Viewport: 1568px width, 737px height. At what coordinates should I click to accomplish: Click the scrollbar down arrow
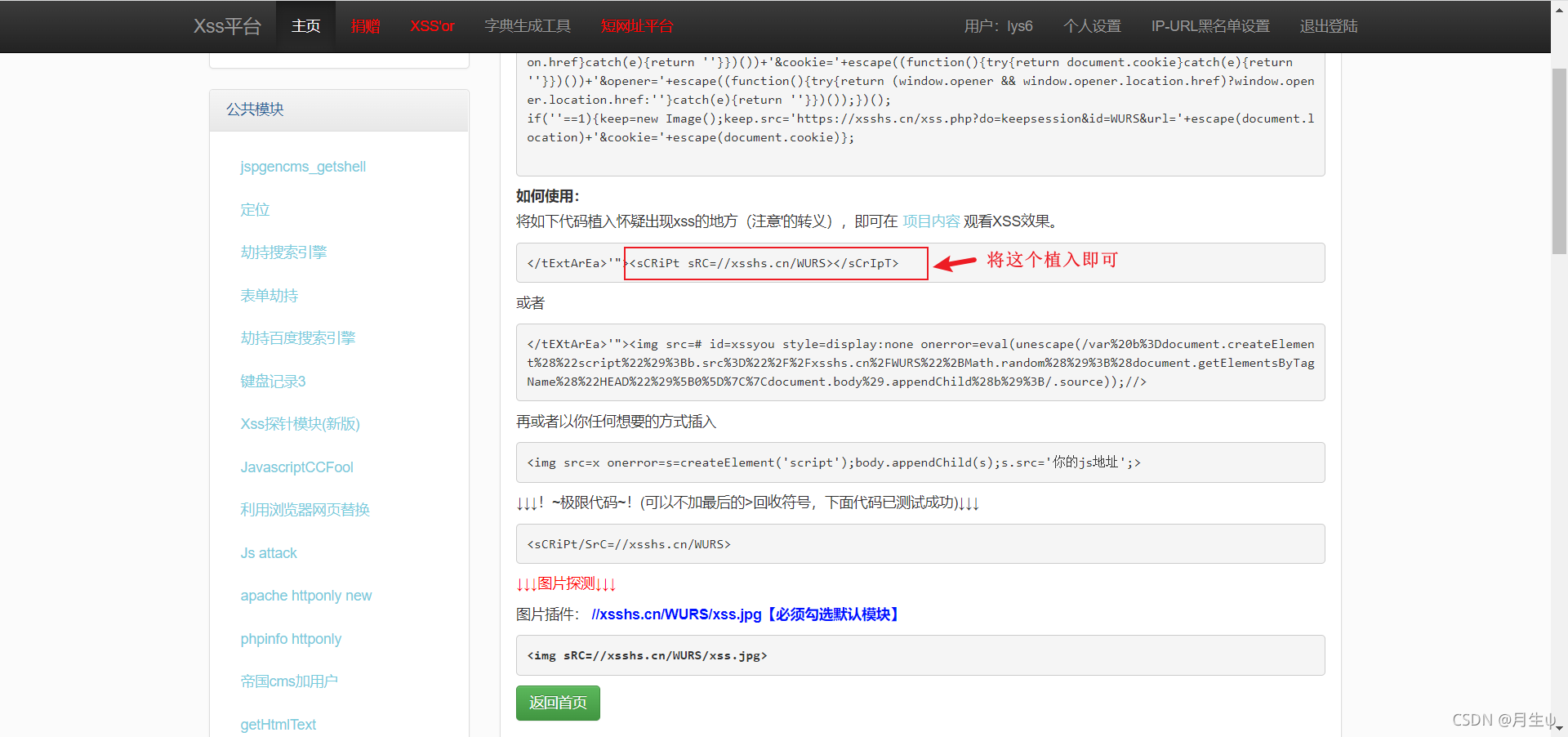1559,728
